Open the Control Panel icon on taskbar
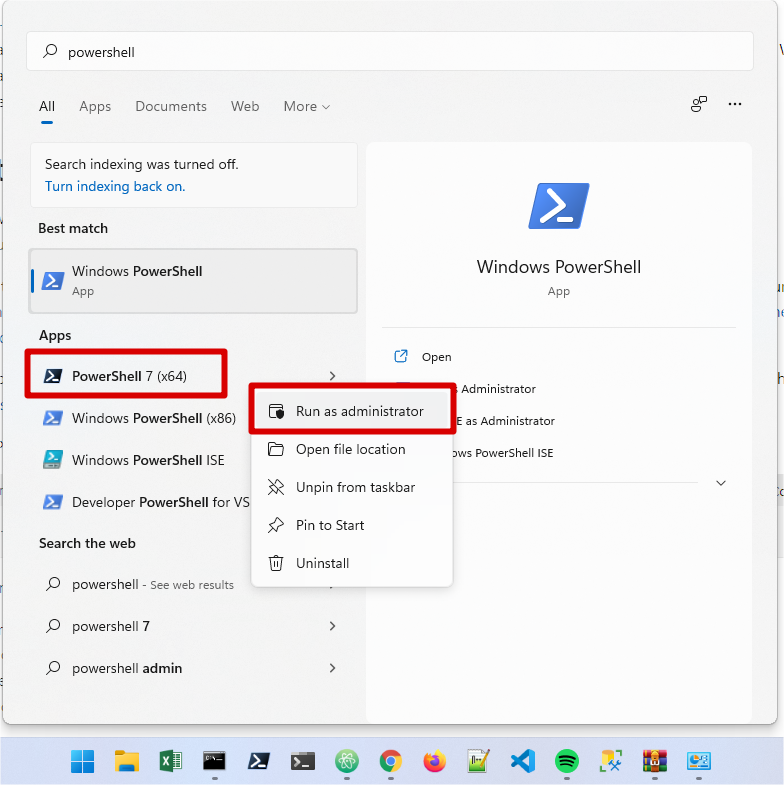784x785 pixels. (x=698, y=761)
